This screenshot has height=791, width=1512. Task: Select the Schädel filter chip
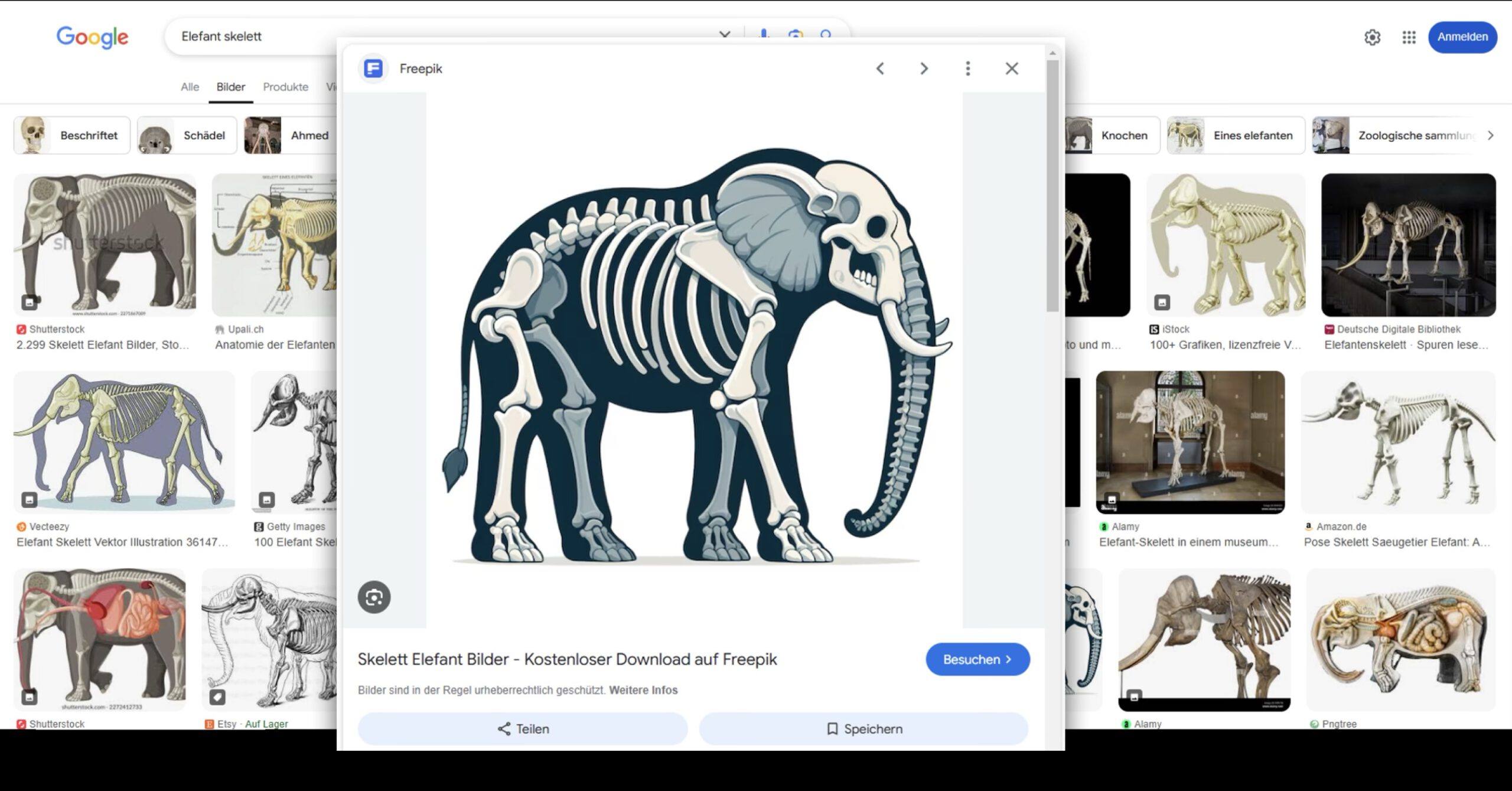tap(187, 135)
